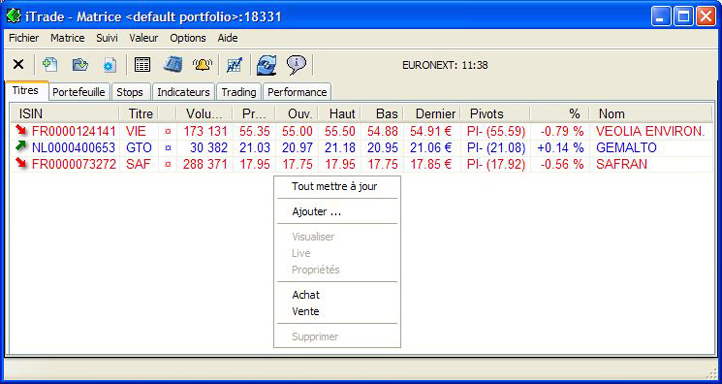Viewport: 722px width, 384px height.
Task: Open the Valeur menu
Action: [144, 38]
